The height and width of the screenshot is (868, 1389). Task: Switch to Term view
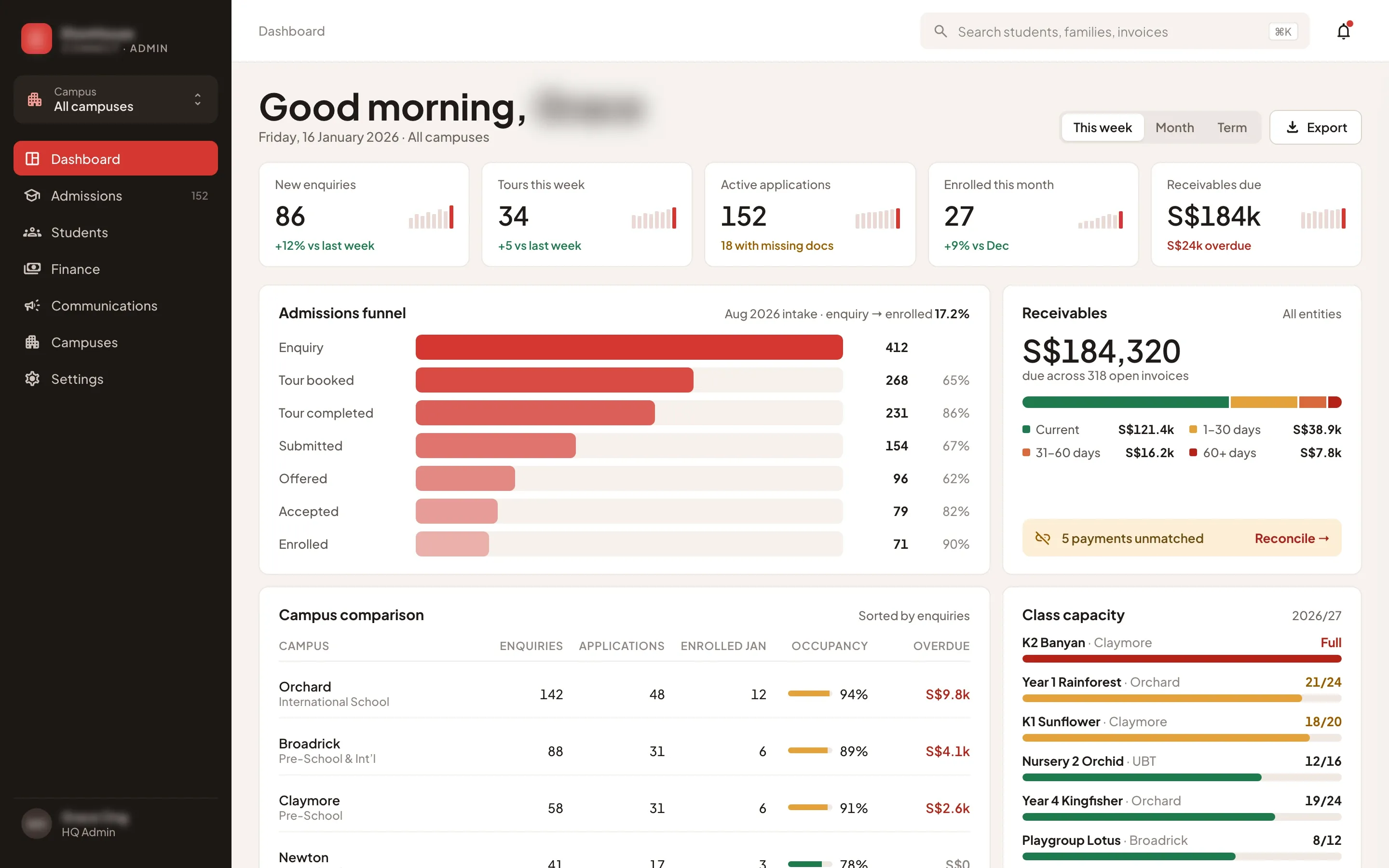[1232, 127]
